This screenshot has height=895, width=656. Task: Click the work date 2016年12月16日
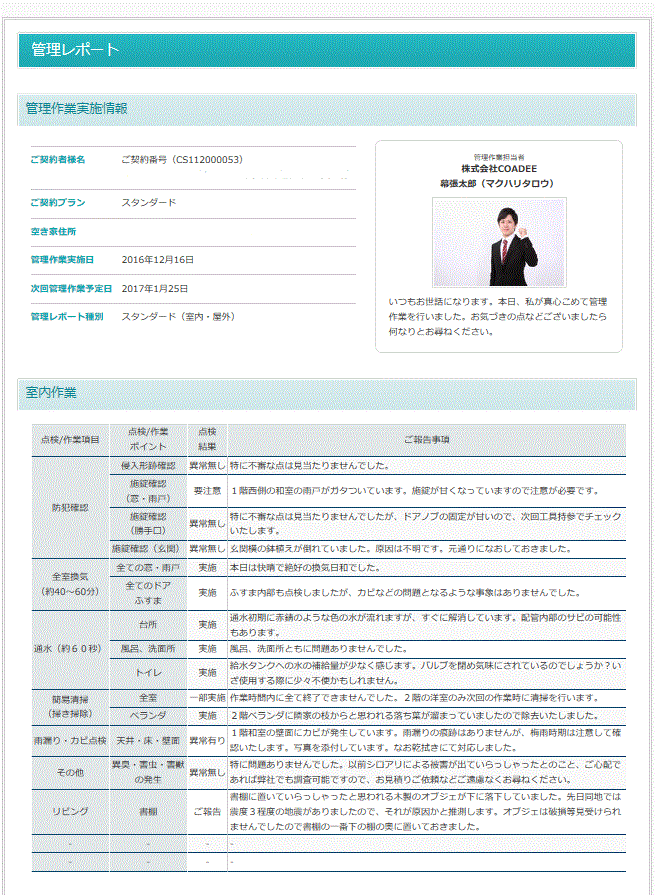click(158, 260)
